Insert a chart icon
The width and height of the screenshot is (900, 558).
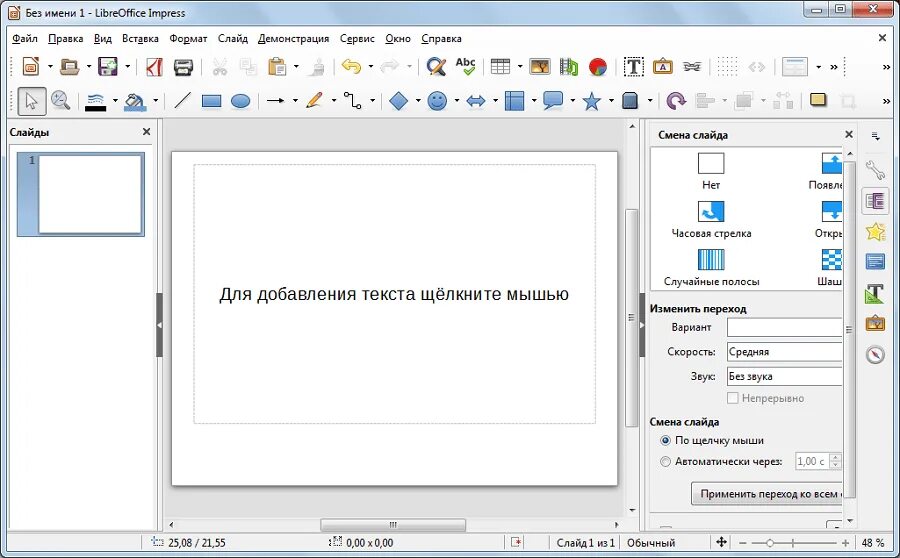598,67
